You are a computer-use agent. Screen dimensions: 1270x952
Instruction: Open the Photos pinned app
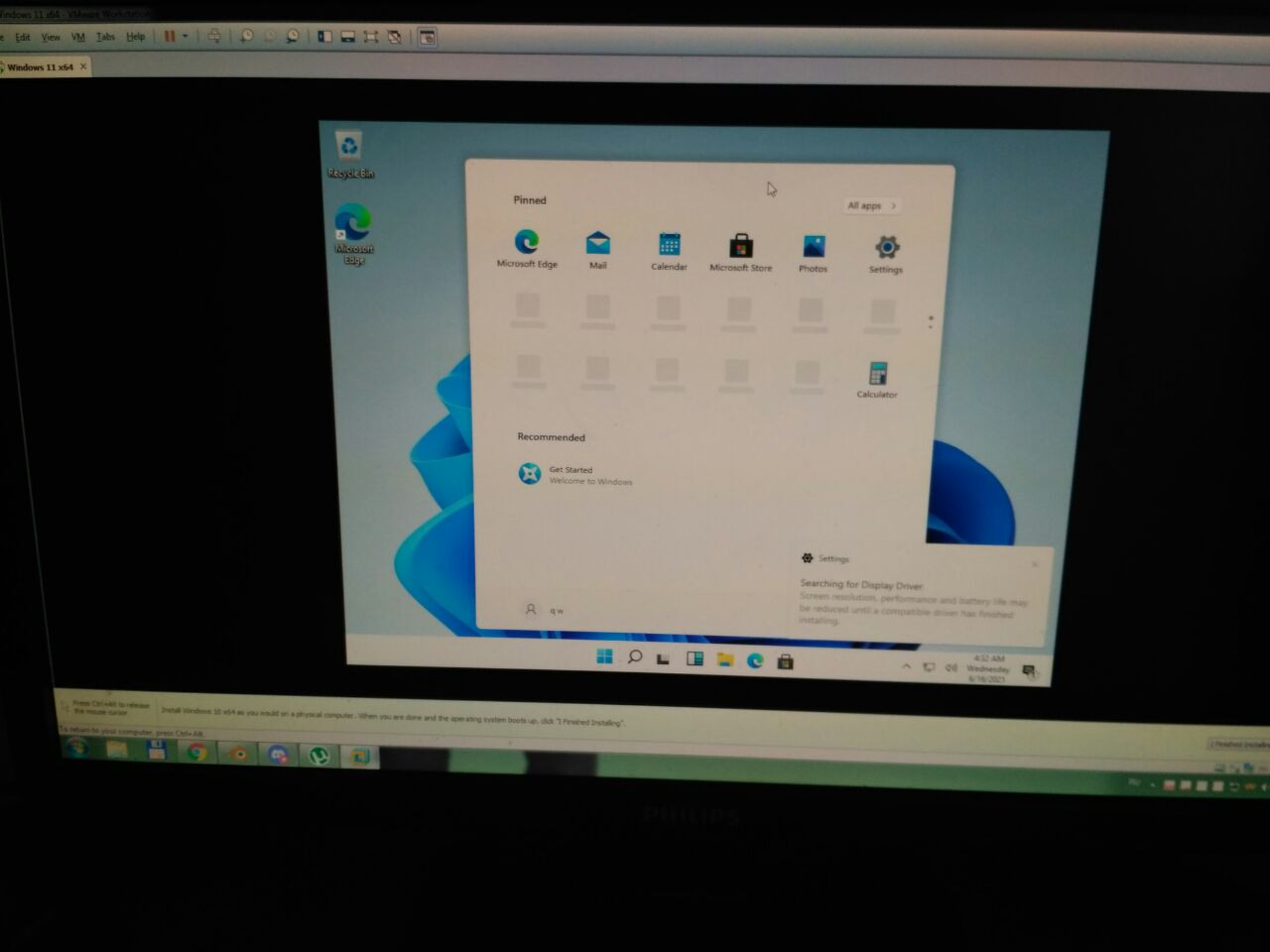[x=814, y=253]
